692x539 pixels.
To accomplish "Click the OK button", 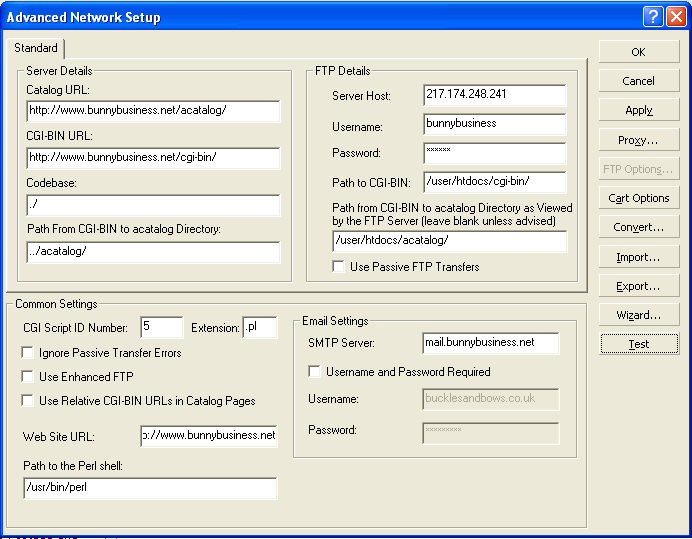I will [x=639, y=52].
